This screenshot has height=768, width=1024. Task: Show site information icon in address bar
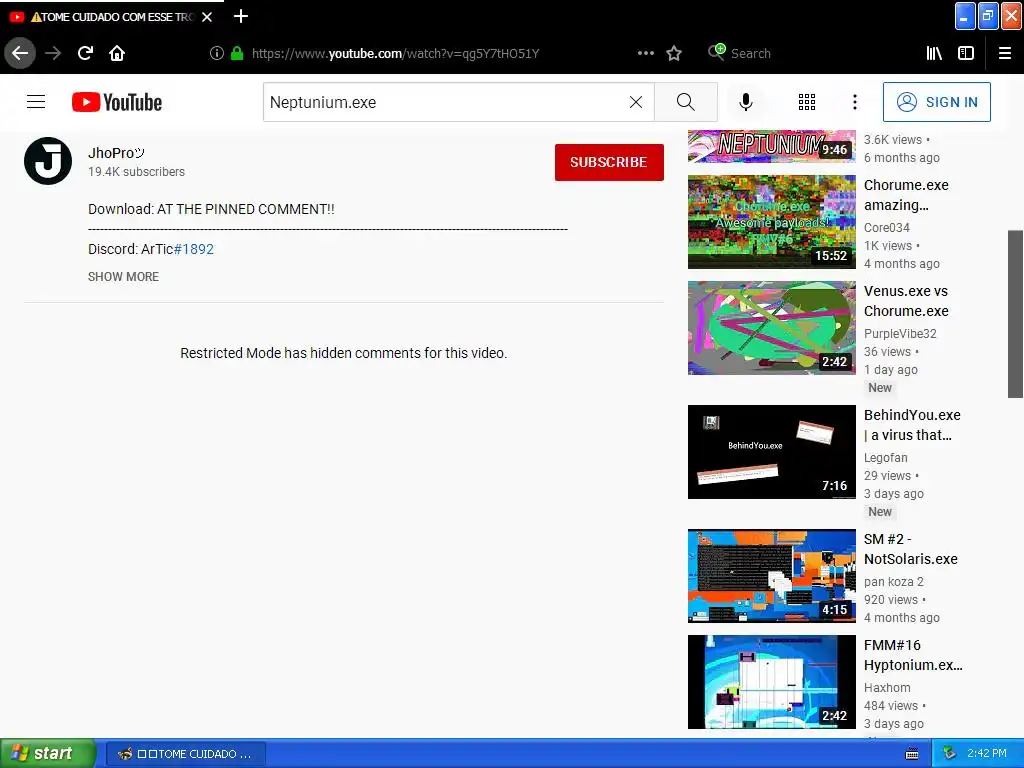pyautogui.click(x=217, y=53)
